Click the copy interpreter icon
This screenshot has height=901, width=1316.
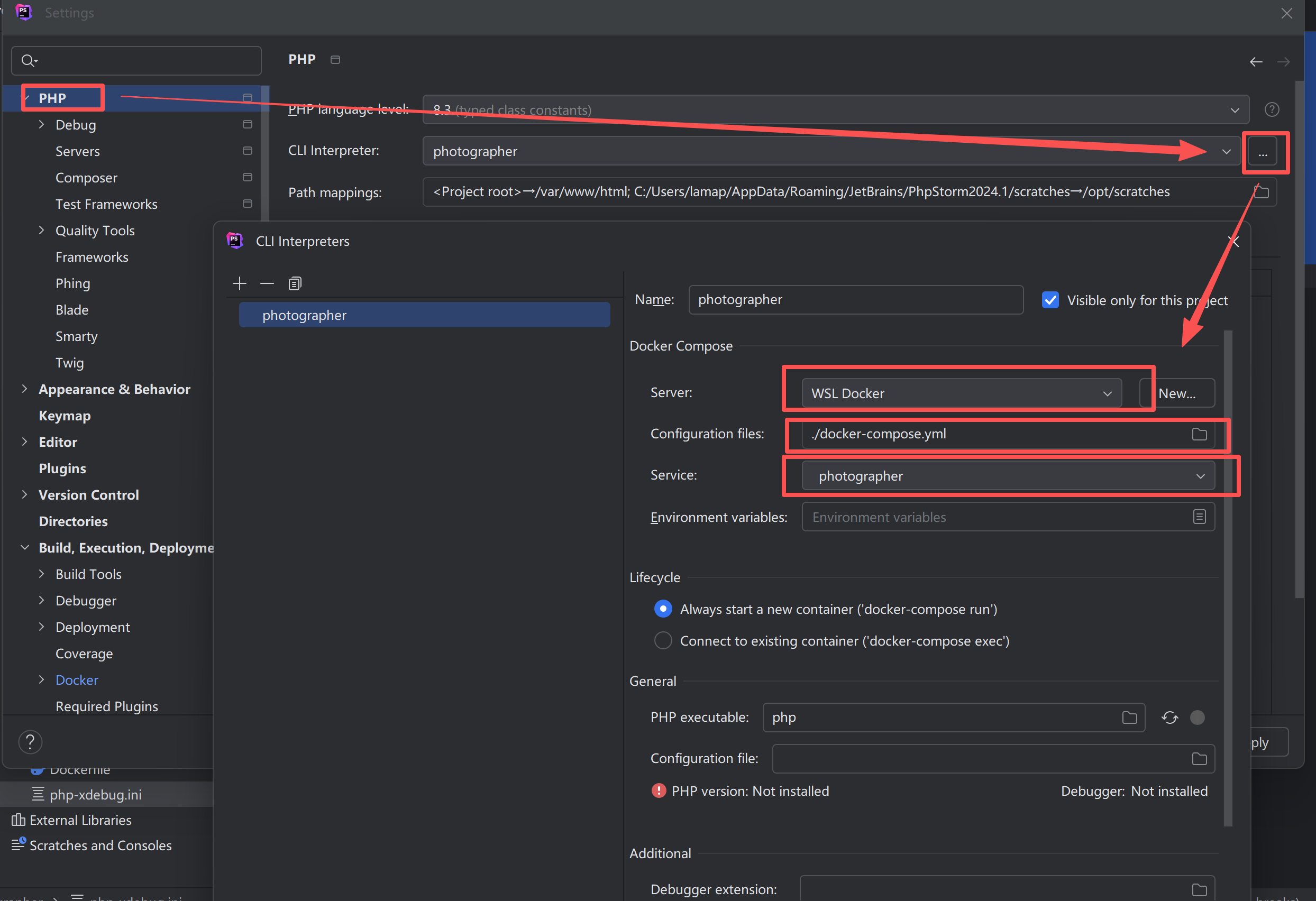tap(295, 283)
